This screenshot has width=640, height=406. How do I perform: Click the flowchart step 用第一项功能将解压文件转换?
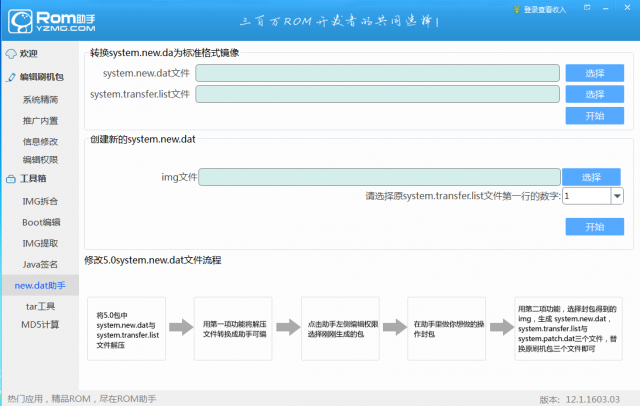pos(233,329)
